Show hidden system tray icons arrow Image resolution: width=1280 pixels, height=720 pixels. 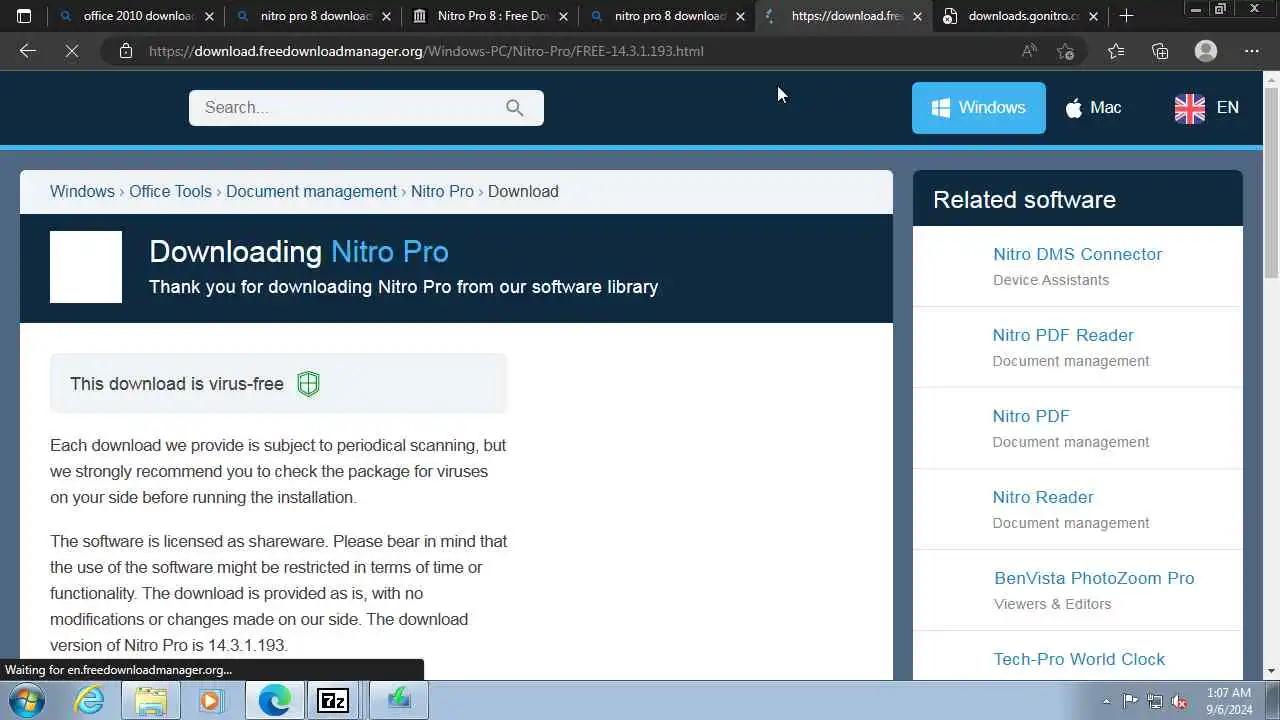(1106, 701)
